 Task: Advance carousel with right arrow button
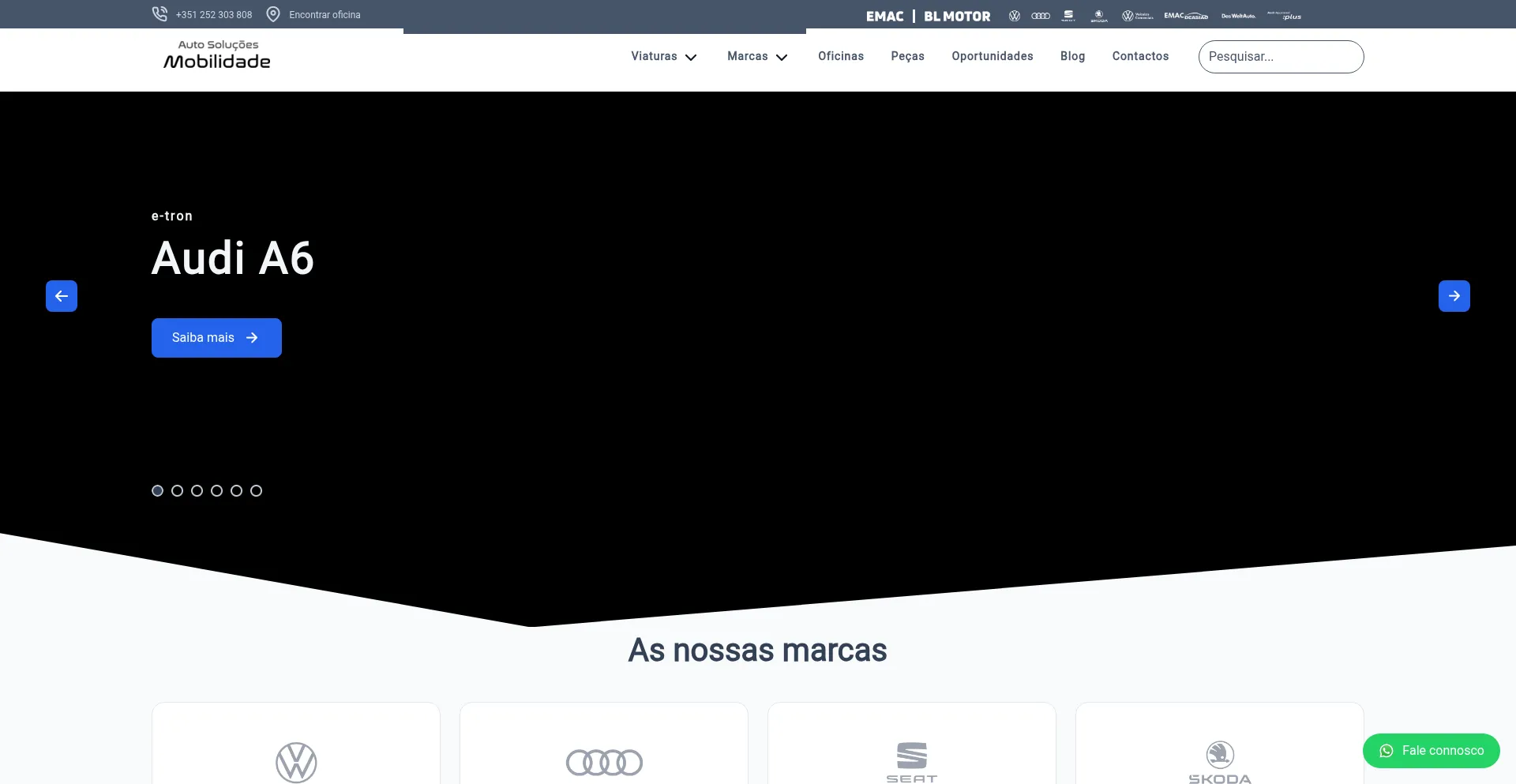(1454, 296)
